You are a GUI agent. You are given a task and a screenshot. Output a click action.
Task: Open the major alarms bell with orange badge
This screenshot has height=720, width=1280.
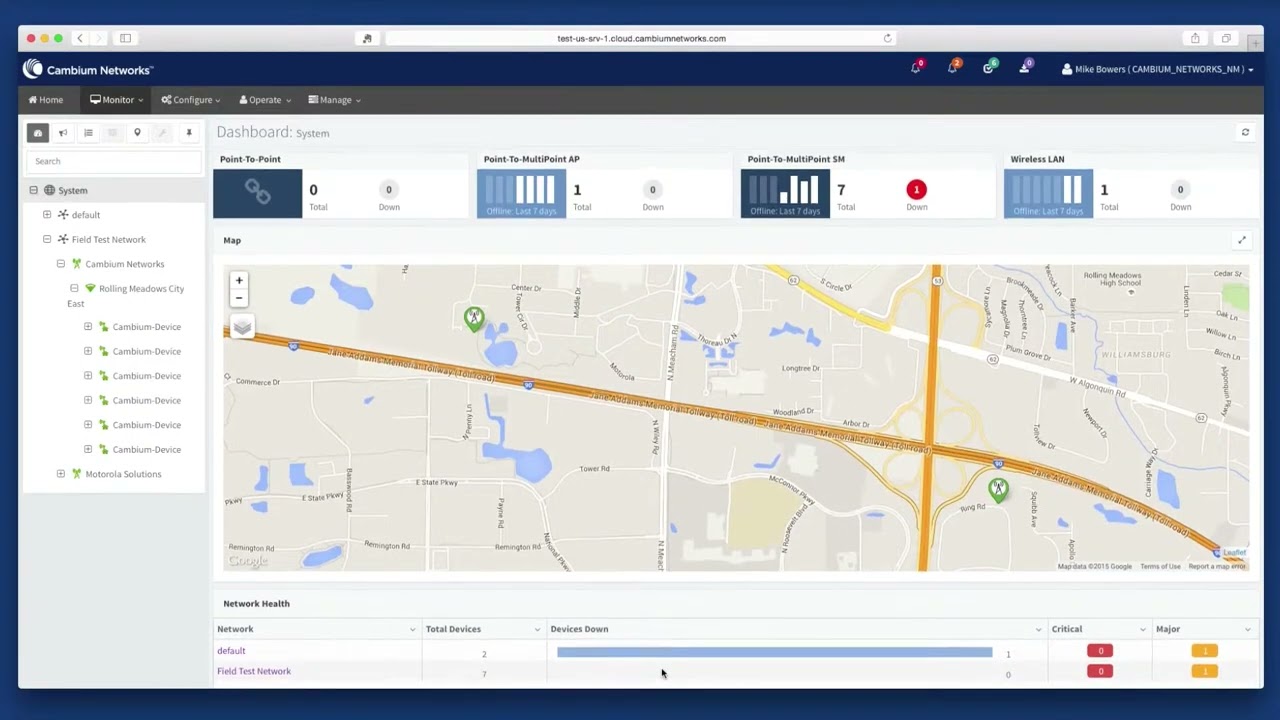[953, 68]
